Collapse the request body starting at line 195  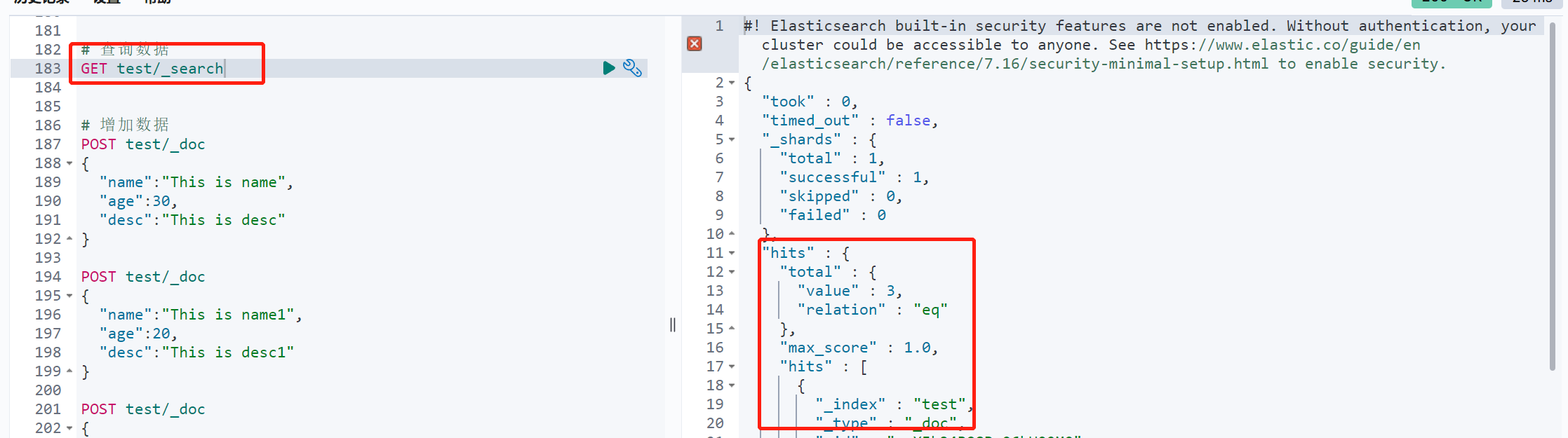[69, 296]
